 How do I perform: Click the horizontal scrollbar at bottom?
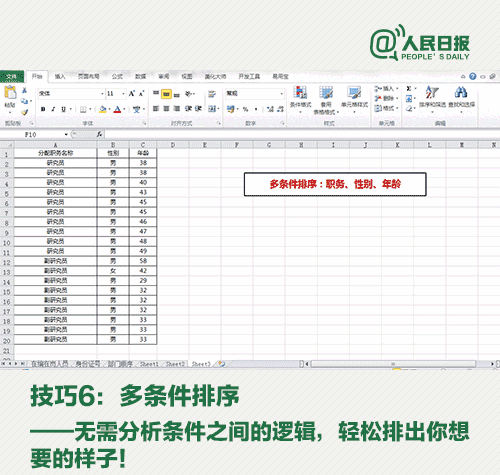click(x=393, y=364)
